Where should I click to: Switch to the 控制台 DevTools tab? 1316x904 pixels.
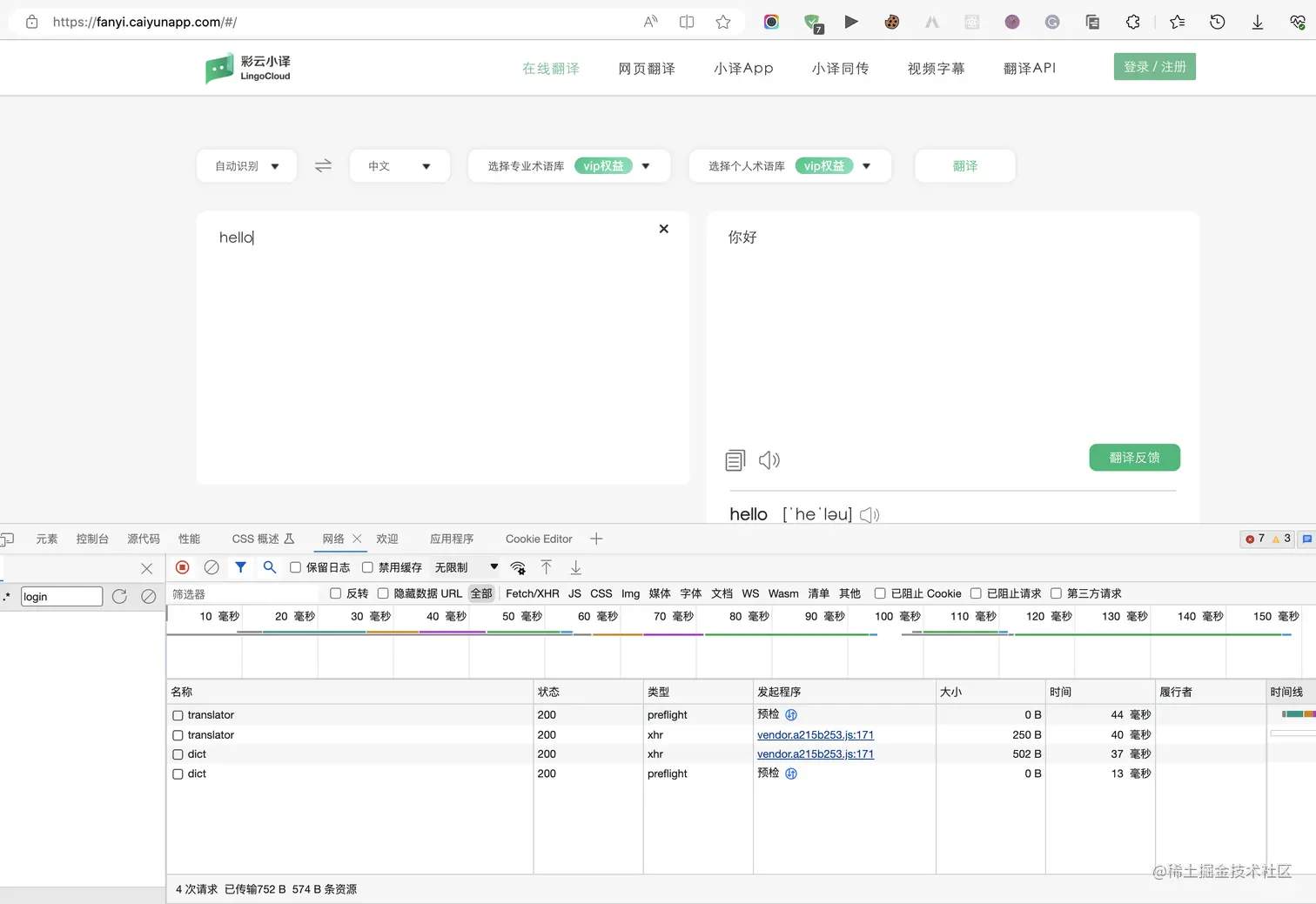[x=92, y=539]
